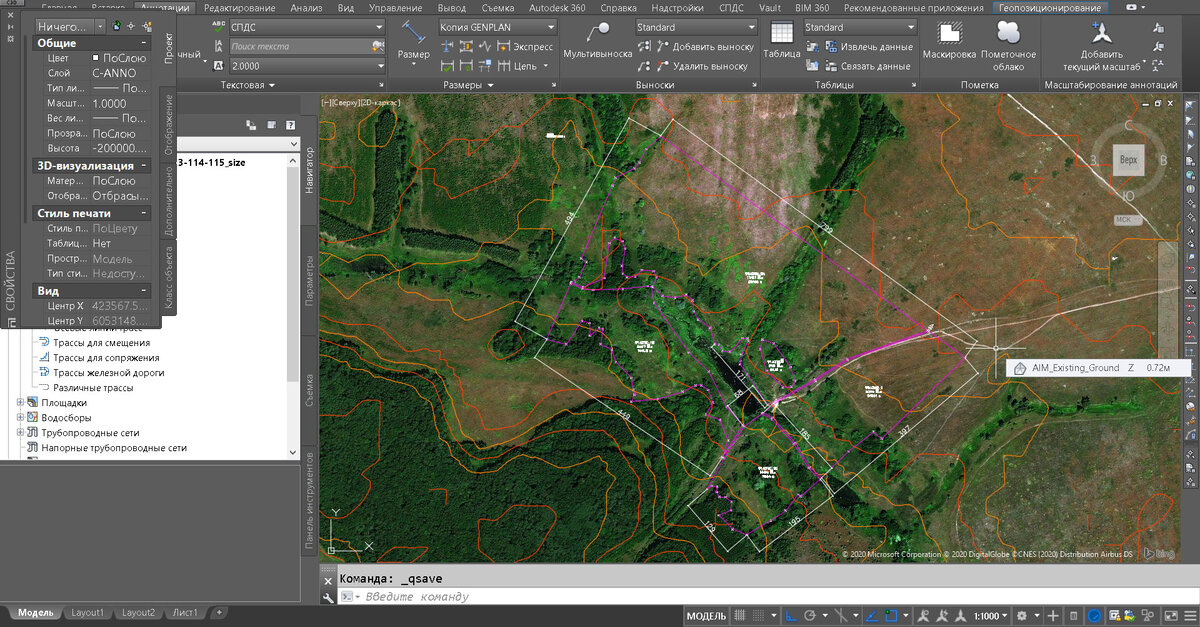Open the Анализ ribbon tab
Screen dimensions: 1200x627
coord(306,7)
